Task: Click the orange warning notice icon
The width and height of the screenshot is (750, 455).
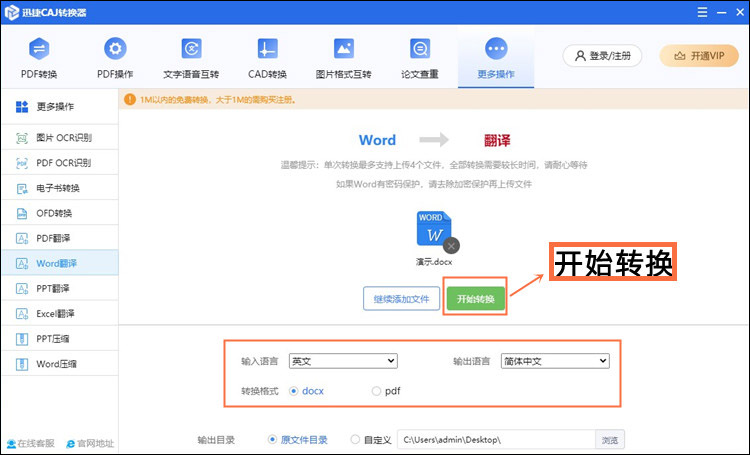Action: [130, 100]
